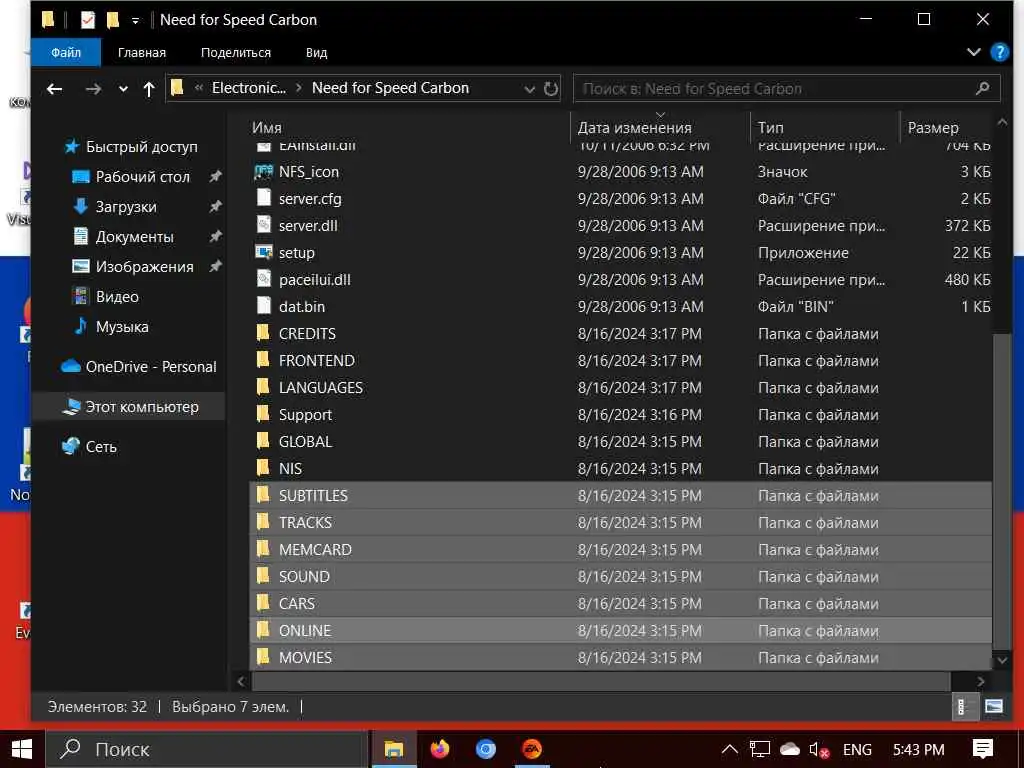Image resolution: width=1024 pixels, height=768 pixels.
Task: Click the CARS folder name
Action: pos(297,603)
